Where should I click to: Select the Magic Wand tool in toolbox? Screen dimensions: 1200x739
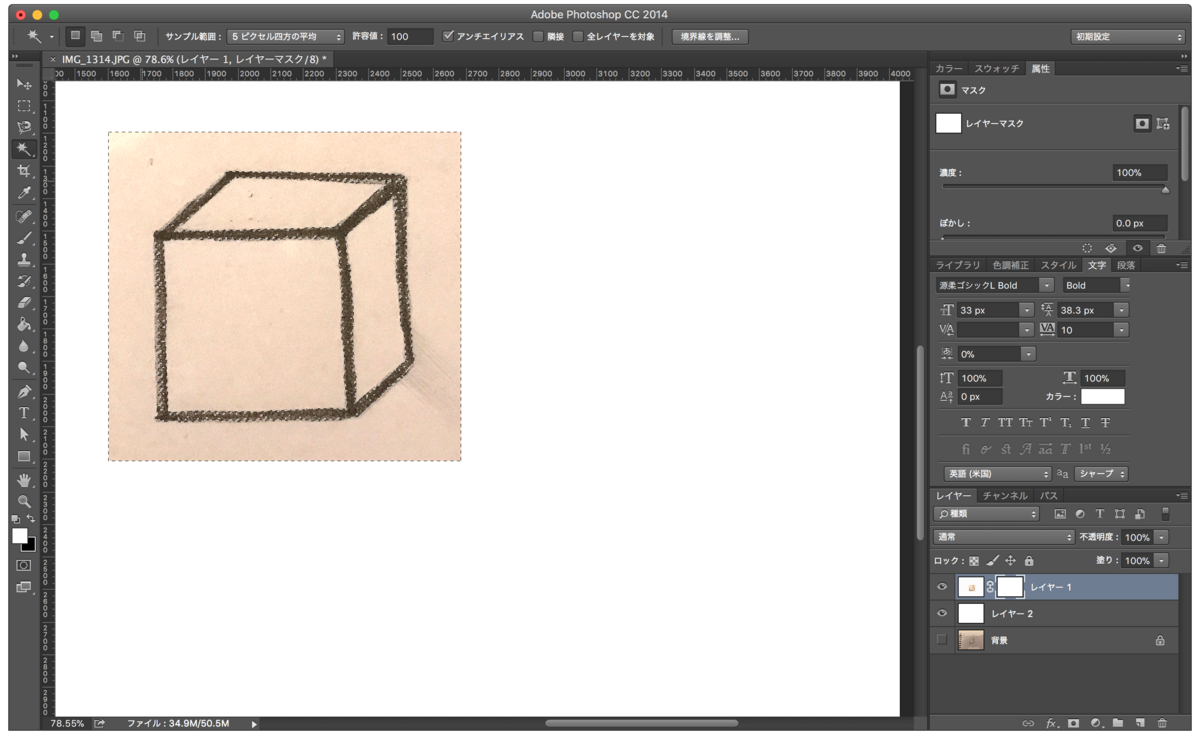tap(24, 149)
